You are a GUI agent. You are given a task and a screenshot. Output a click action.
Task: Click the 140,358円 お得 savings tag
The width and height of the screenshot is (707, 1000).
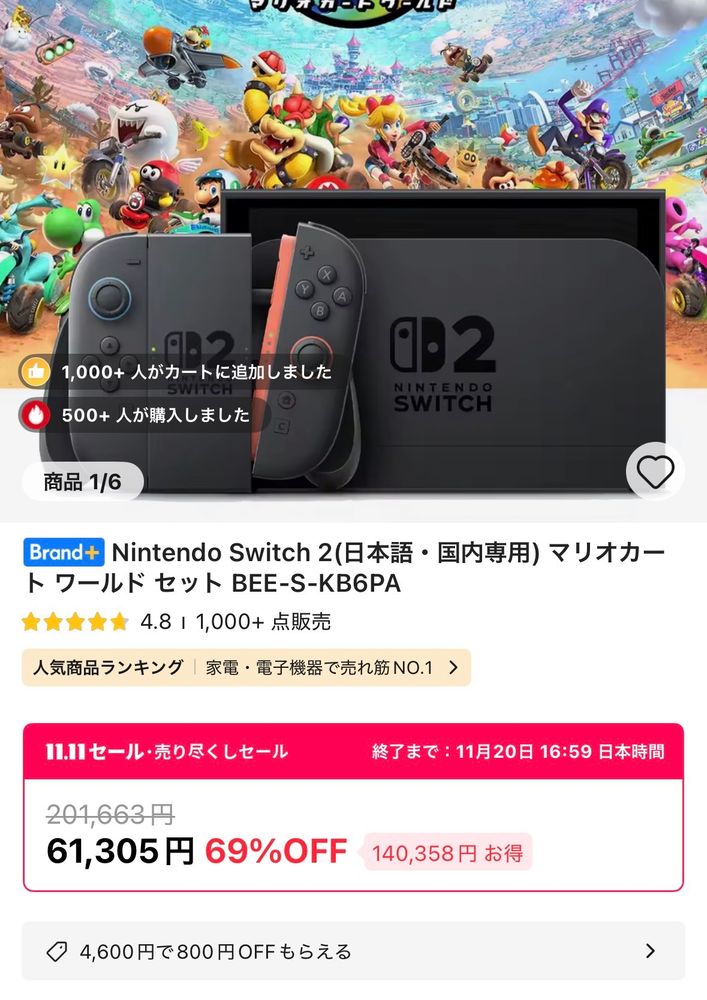click(x=448, y=853)
